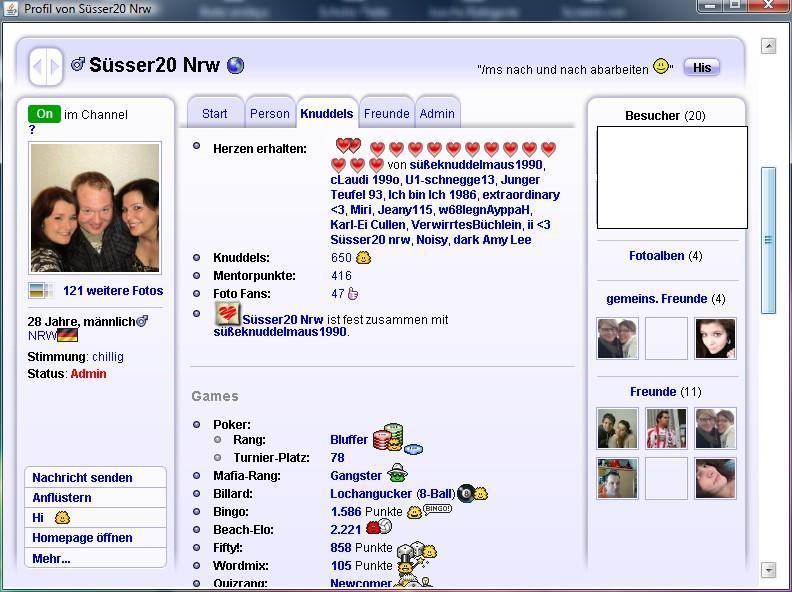Expand the Mehr... options
Image resolution: width=792 pixels, height=592 pixels.
click(x=51, y=558)
